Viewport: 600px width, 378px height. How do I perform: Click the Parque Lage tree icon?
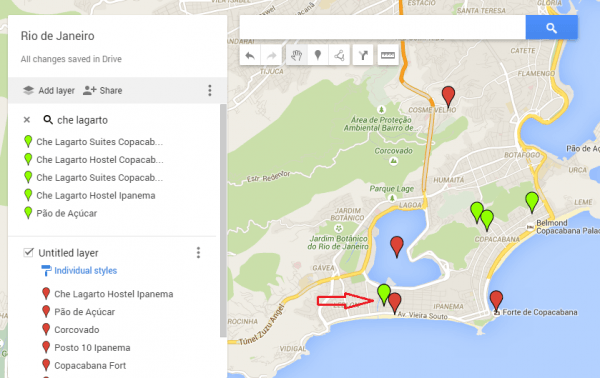tap(392, 198)
